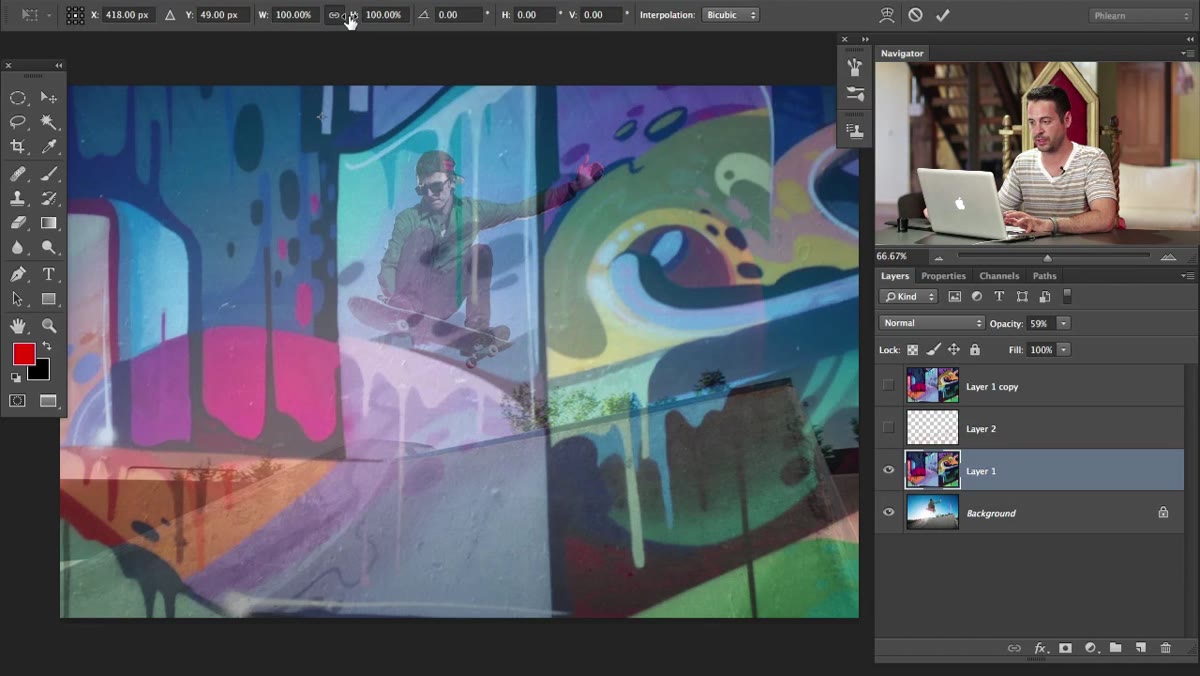Switch between free transform and warp modes

[886, 15]
